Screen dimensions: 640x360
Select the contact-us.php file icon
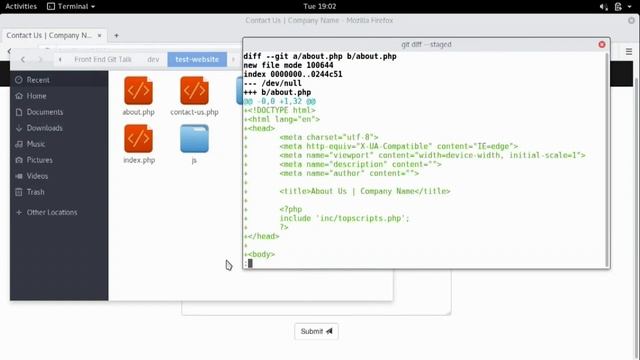coord(194,91)
